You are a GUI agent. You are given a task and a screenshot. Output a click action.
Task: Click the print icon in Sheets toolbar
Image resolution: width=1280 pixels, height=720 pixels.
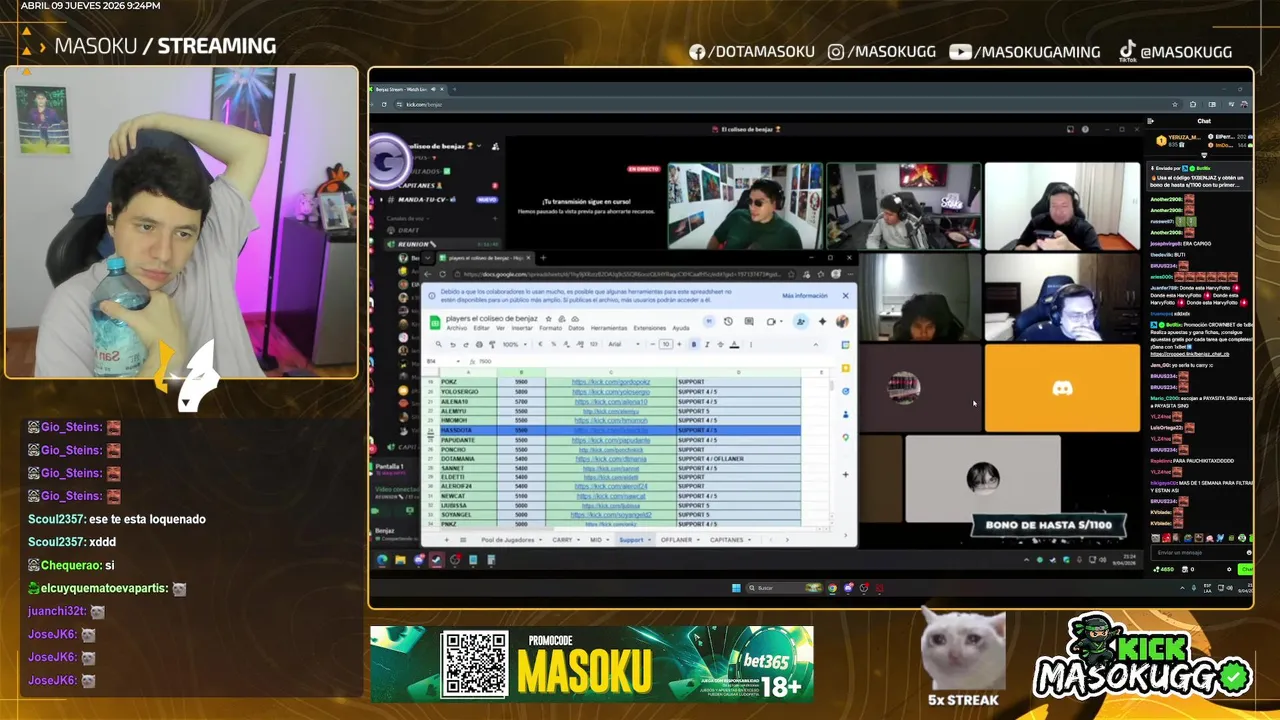pos(479,344)
